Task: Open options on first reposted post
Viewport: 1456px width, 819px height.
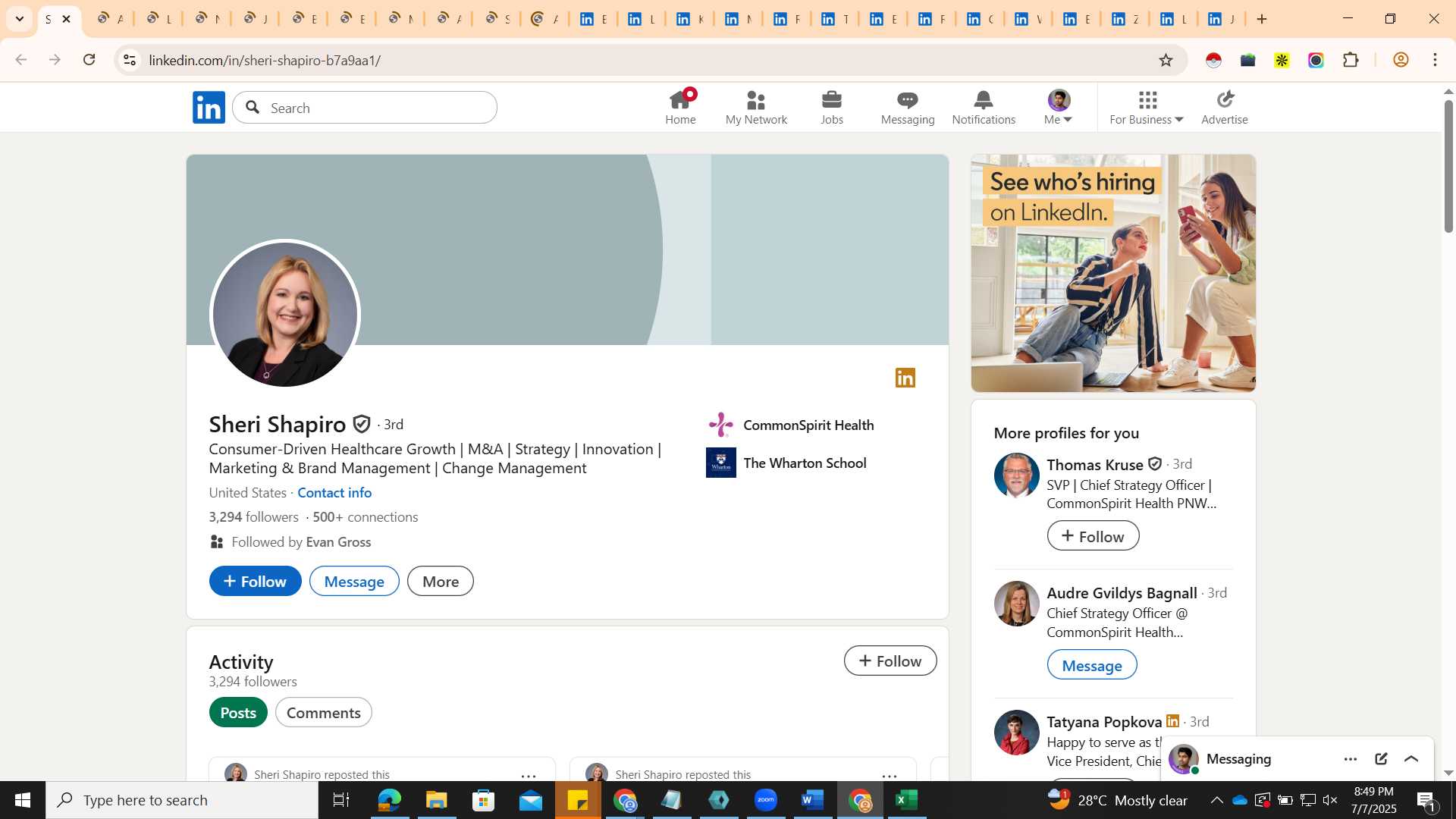Action: 529,775
